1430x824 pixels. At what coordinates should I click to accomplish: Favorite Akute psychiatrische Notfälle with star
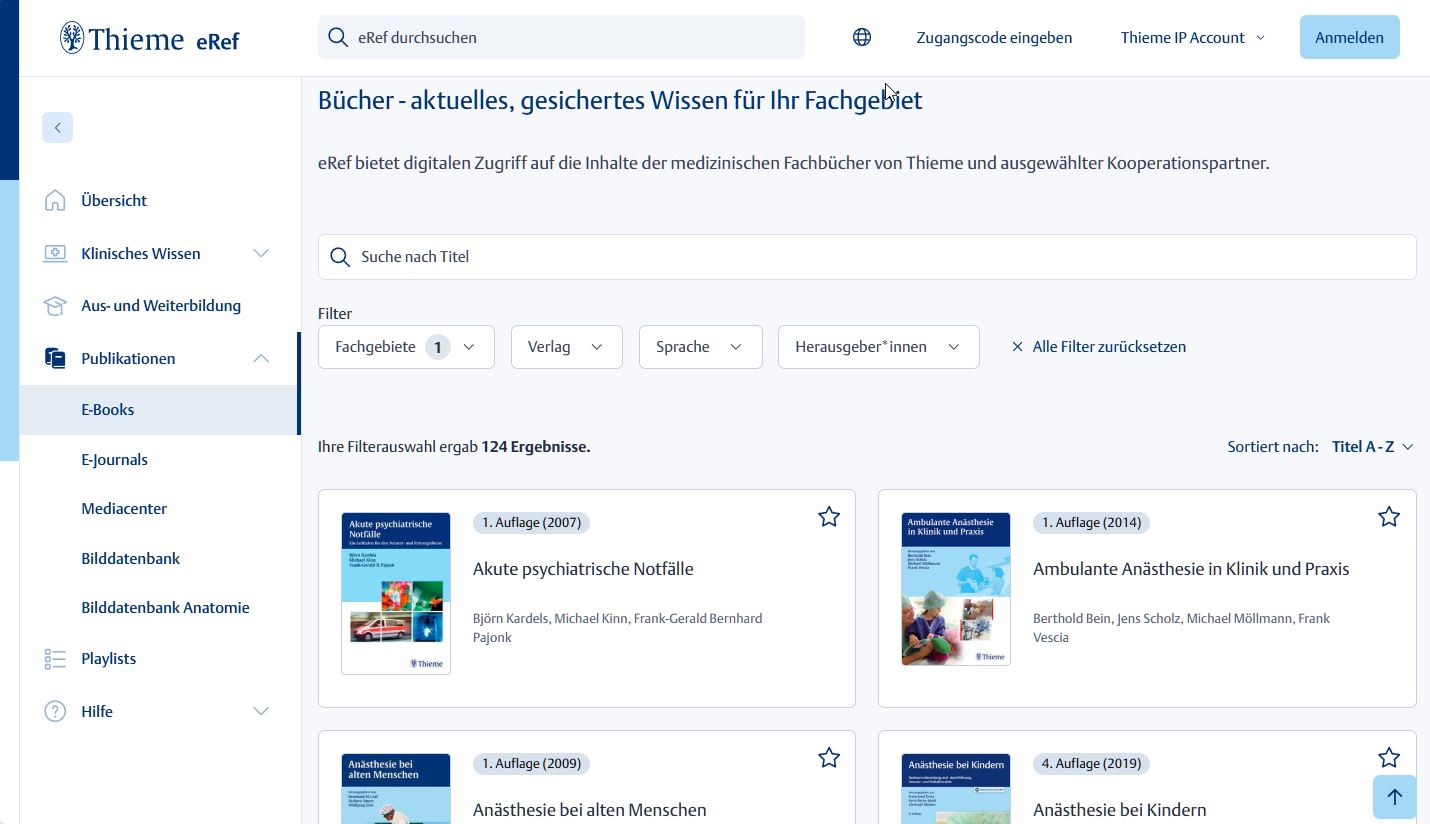tap(829, 517)
